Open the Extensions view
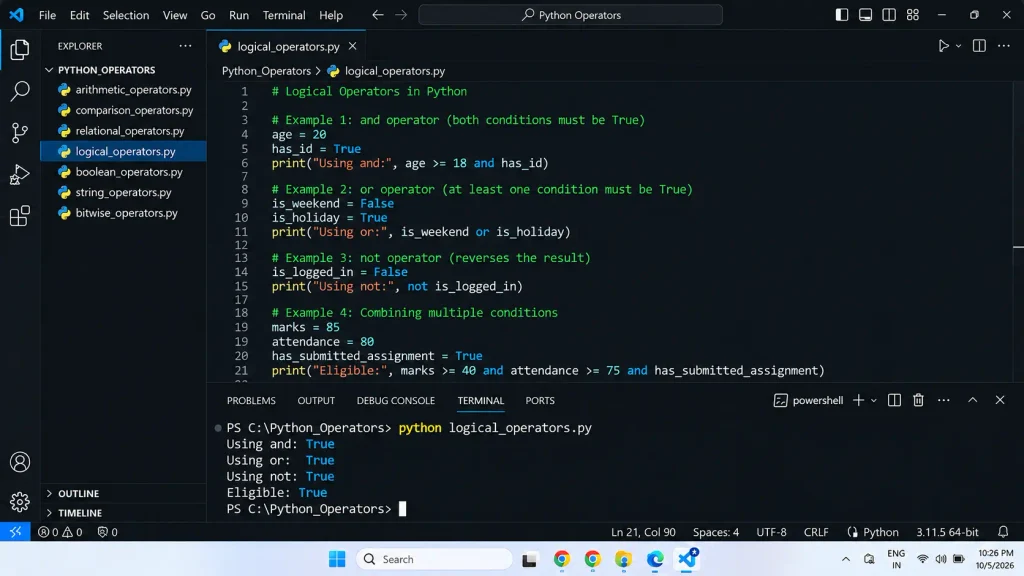Viewport: 1024px width, 576px height. [x=20, y=216]
